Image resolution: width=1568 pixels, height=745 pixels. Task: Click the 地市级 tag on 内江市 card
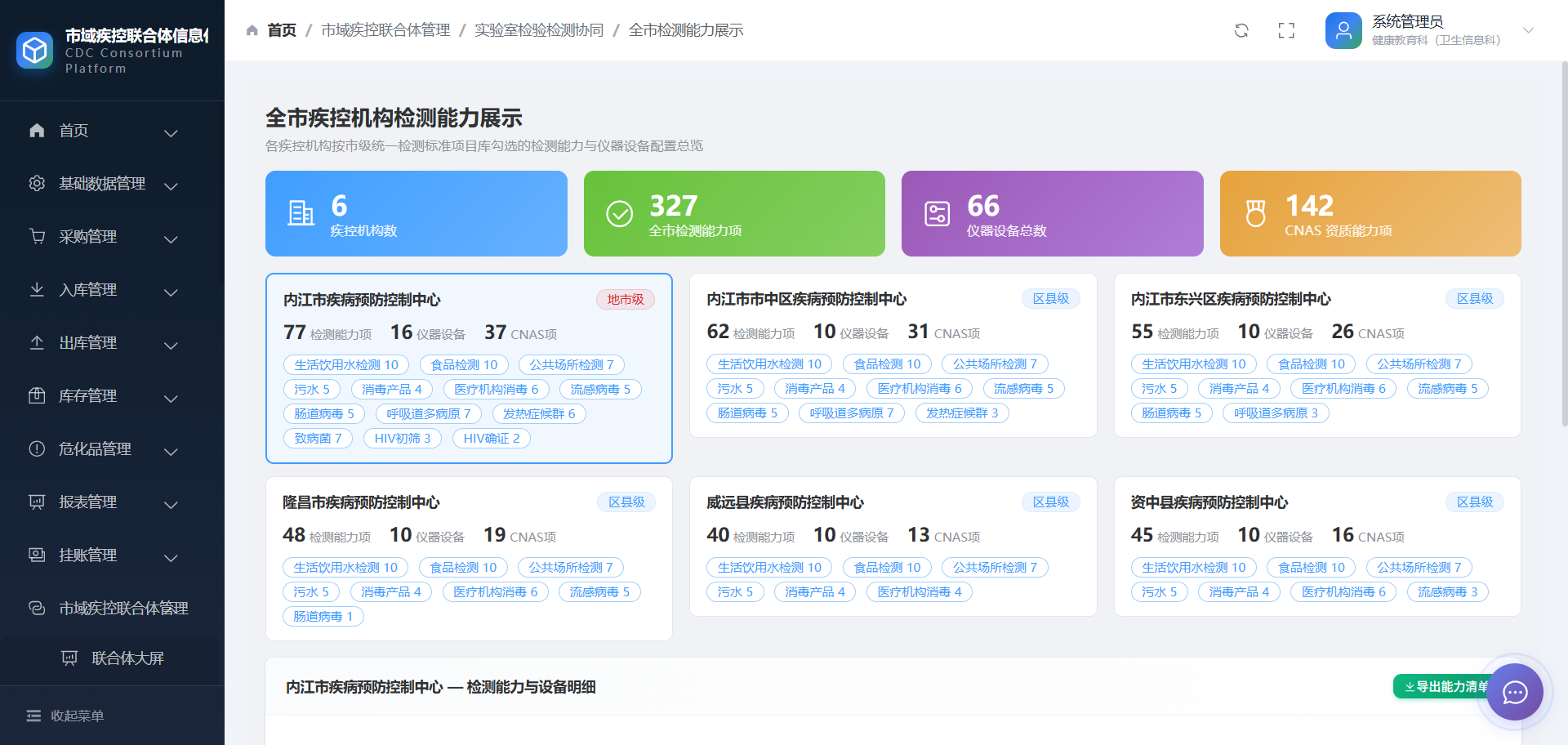626,299
